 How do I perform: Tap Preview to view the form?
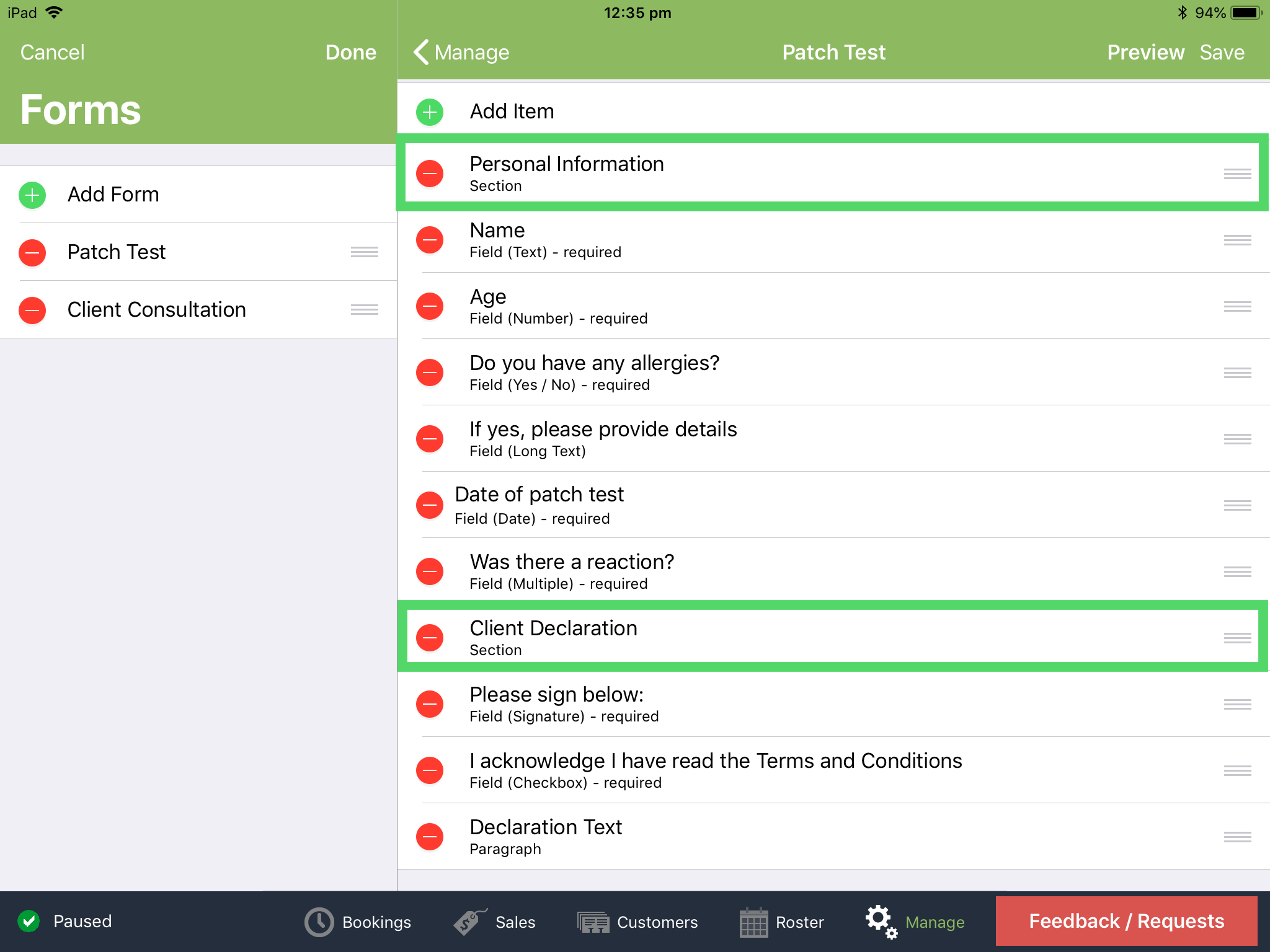pos(1145,52)
